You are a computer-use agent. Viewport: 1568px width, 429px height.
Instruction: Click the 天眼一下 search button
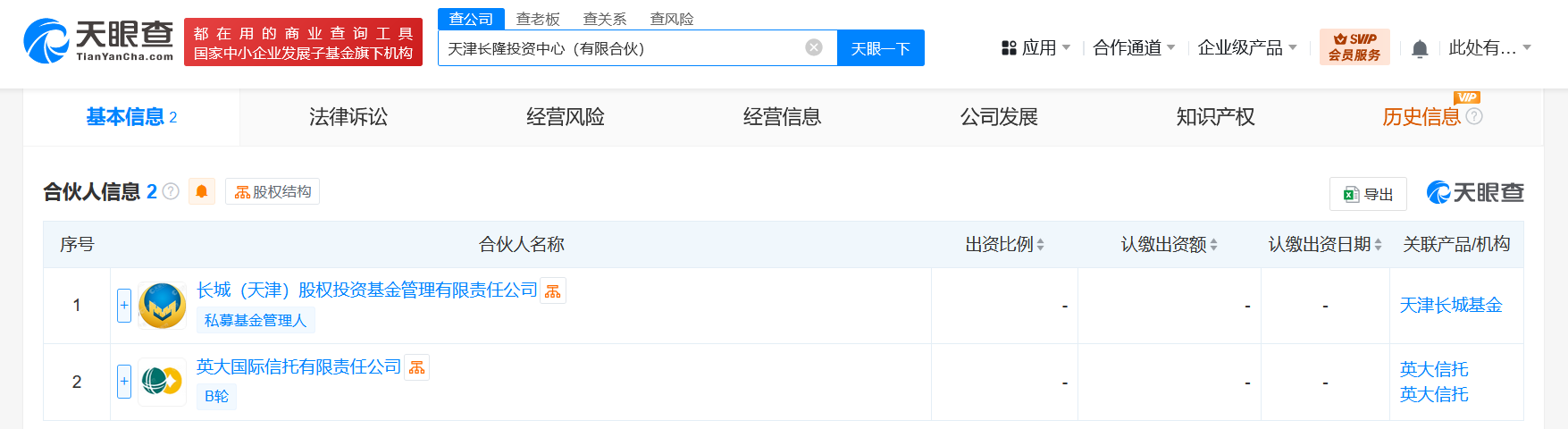880,48
